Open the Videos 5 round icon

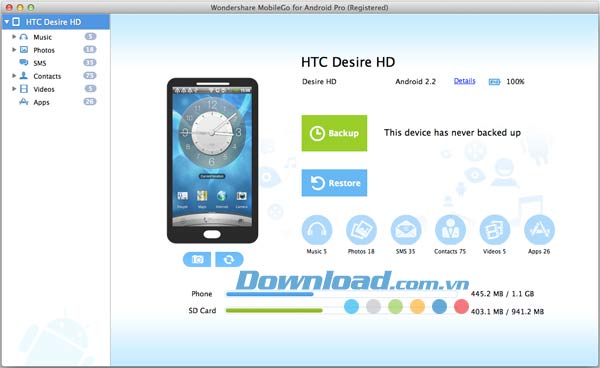tap(495, 230)
